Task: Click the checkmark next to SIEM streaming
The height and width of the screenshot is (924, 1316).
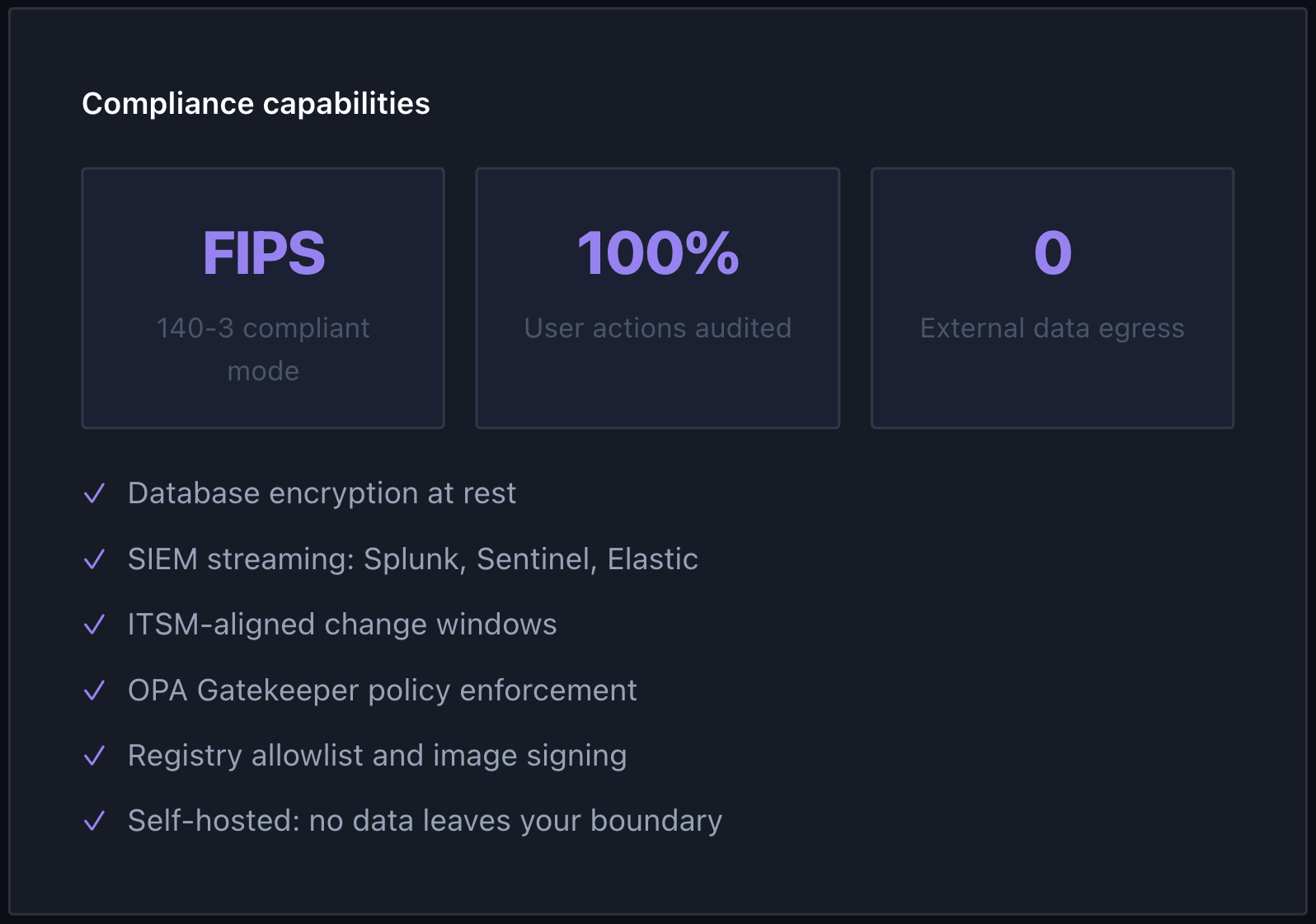Action: pyautogui.click(x=95, y=559)
